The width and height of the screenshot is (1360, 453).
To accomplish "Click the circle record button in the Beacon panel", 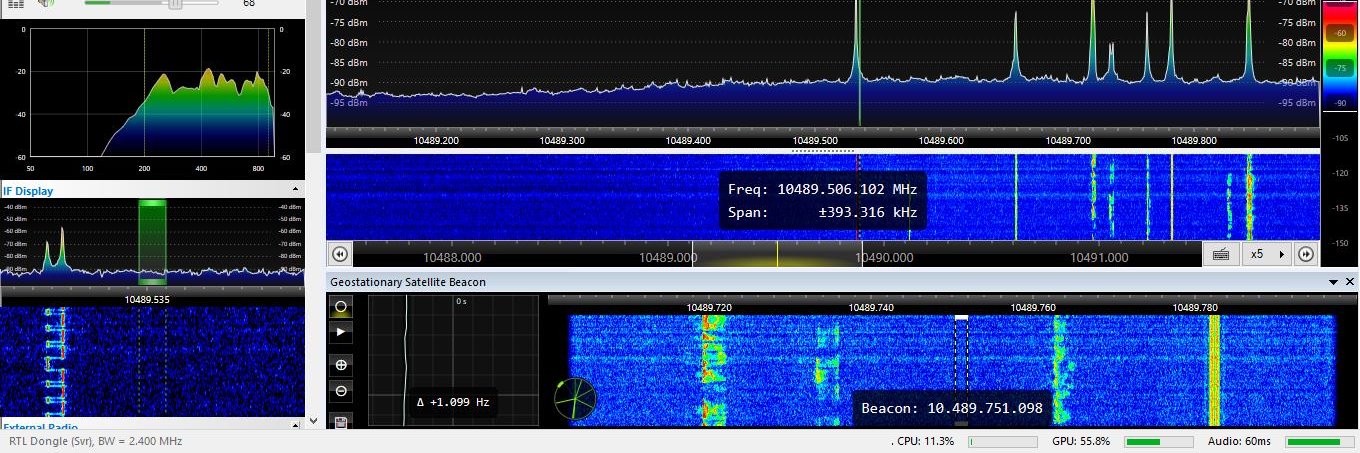I will (x=341, y=306).
